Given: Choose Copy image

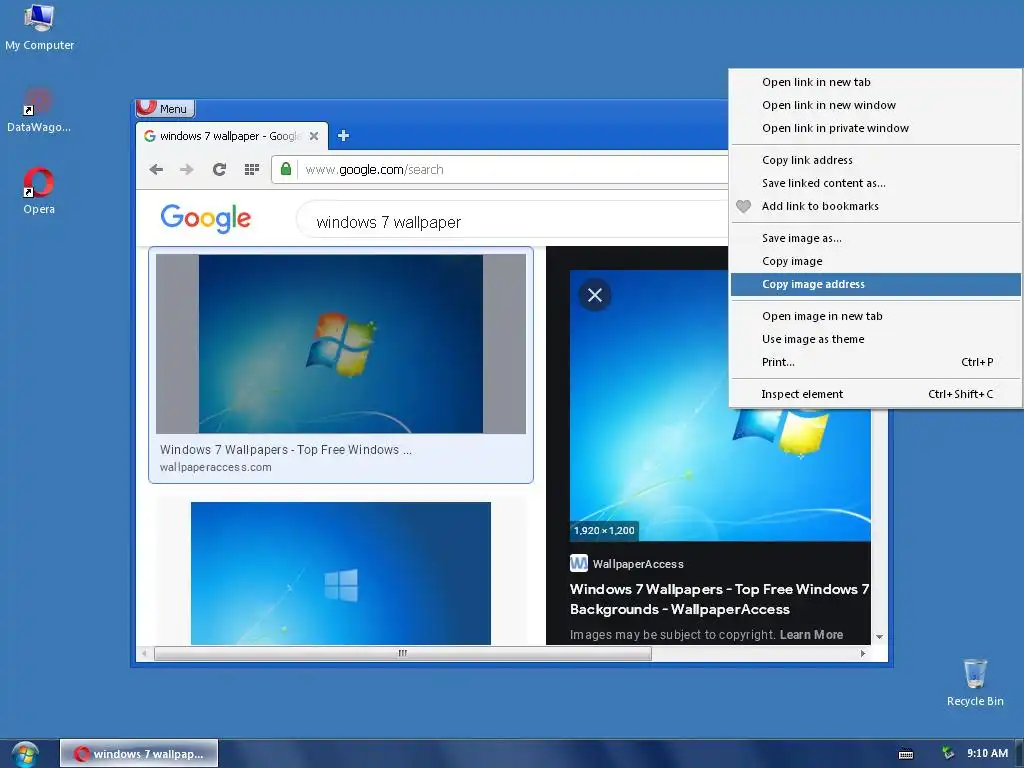Looking at the screenshot, I should (875, 261).
